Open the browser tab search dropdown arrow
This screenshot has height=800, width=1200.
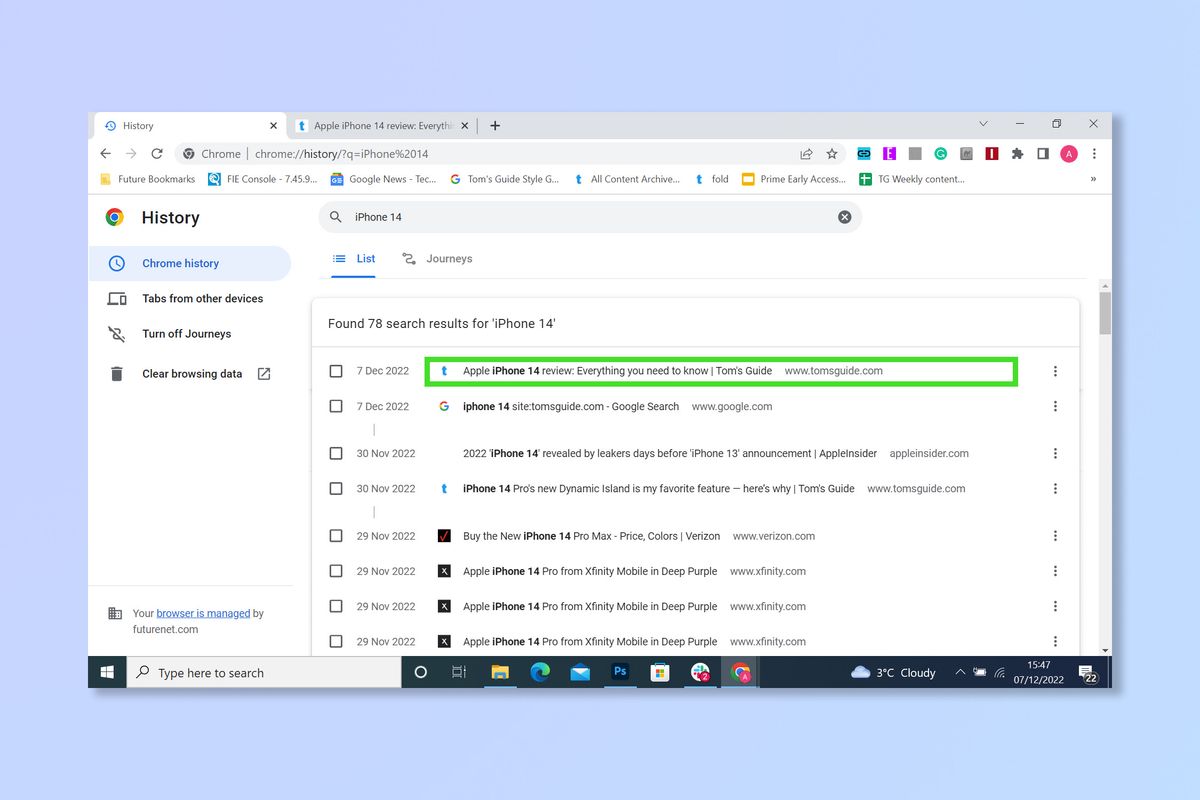point(983,123)
